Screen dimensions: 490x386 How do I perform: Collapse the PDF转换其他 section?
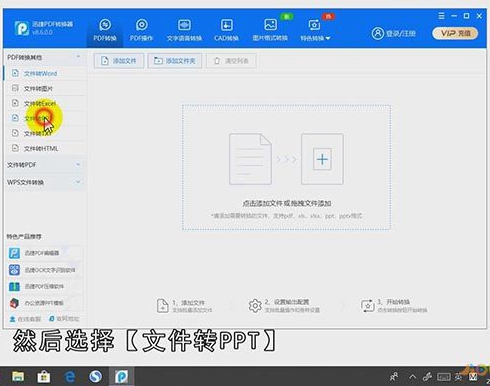tap(43, 57)
